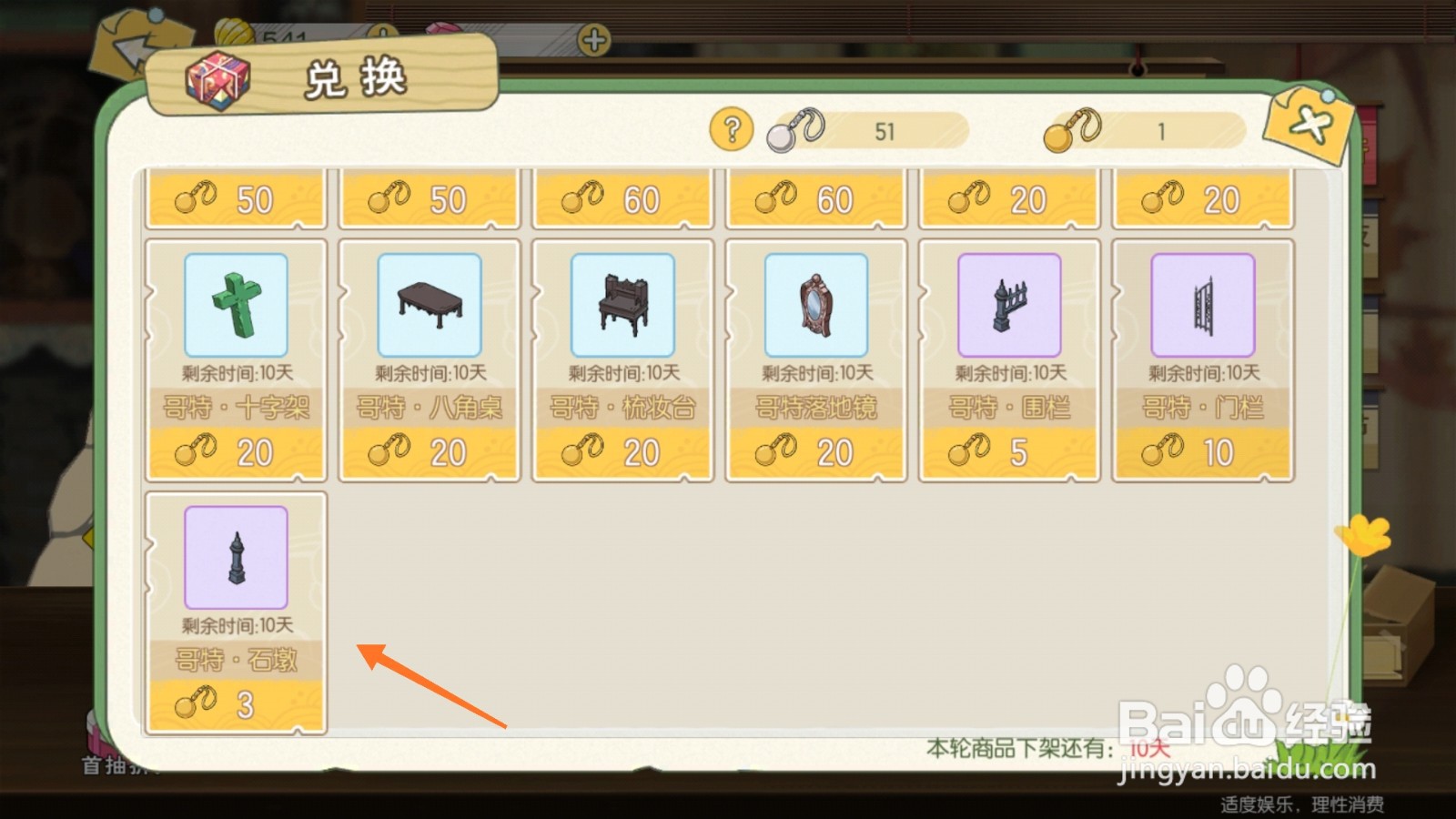Select the Gothic stone pier icon

(x=236, y=558)
